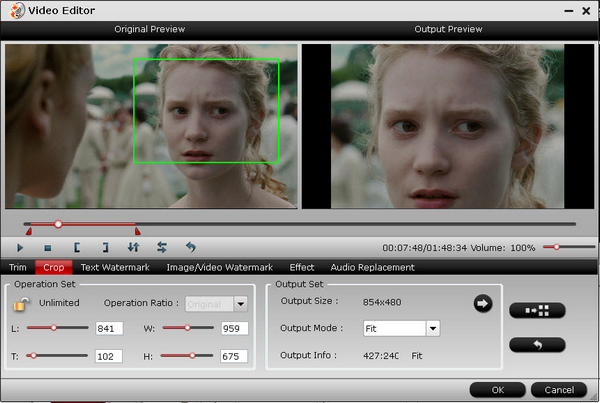Click the Video Editor app logo icon

click(17, 11)
